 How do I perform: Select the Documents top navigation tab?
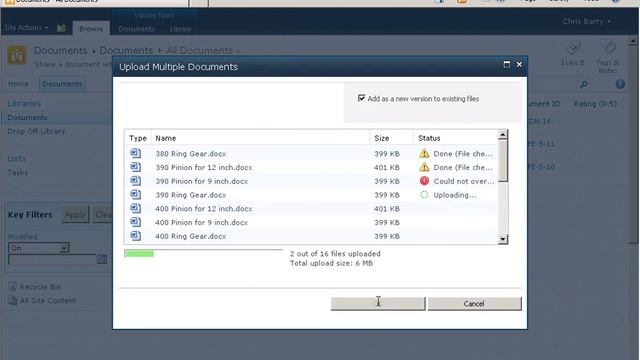coord(62,84)
